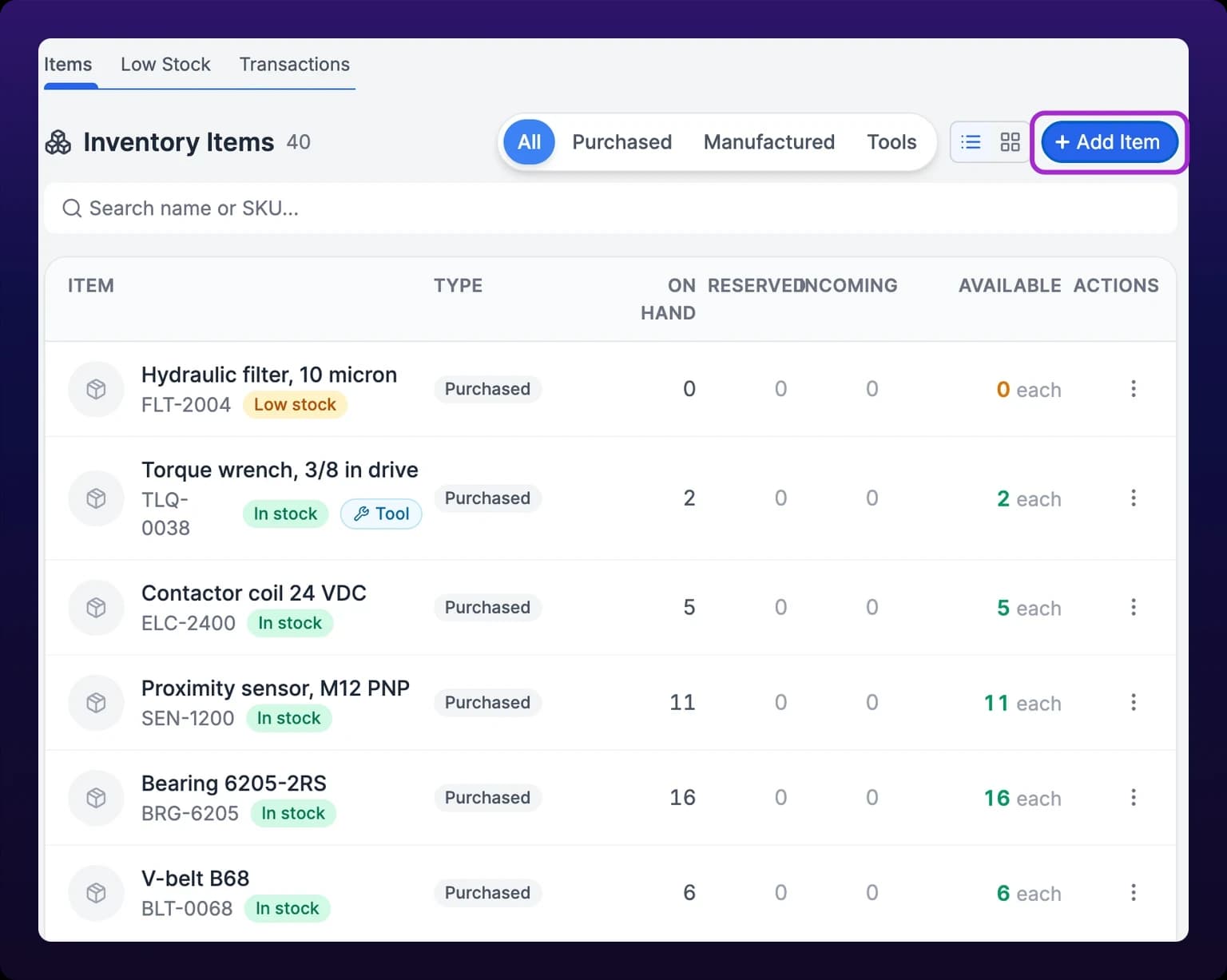Click the Low stock badge for FLT-2004
The height and width of the screenshot is (980, 1227).
coord(295,405)
